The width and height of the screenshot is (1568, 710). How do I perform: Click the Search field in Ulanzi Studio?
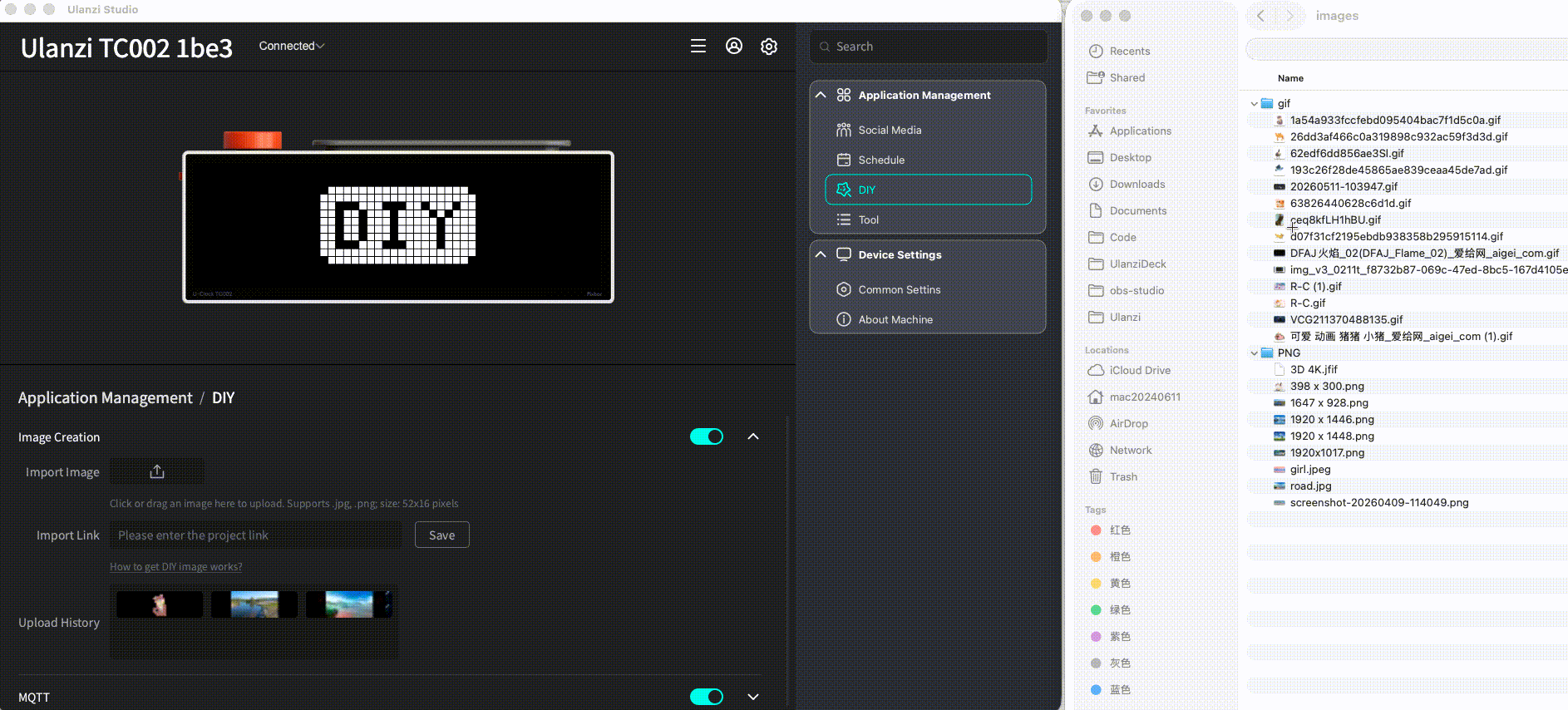(x=929, y=47)
